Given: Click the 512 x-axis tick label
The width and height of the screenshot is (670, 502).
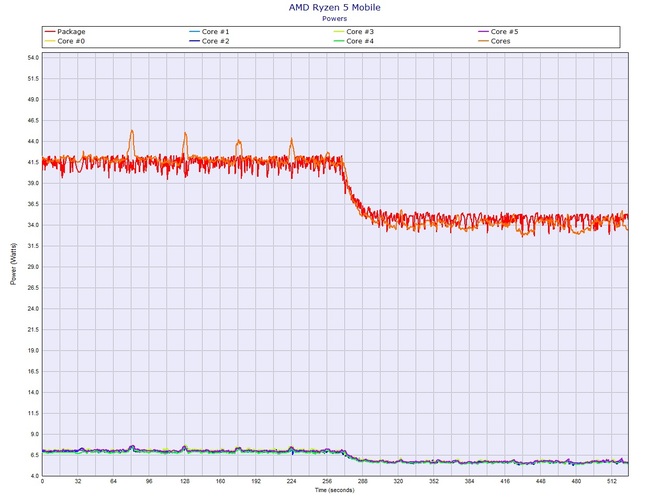Looking at the screenshot, I should 612,481.
